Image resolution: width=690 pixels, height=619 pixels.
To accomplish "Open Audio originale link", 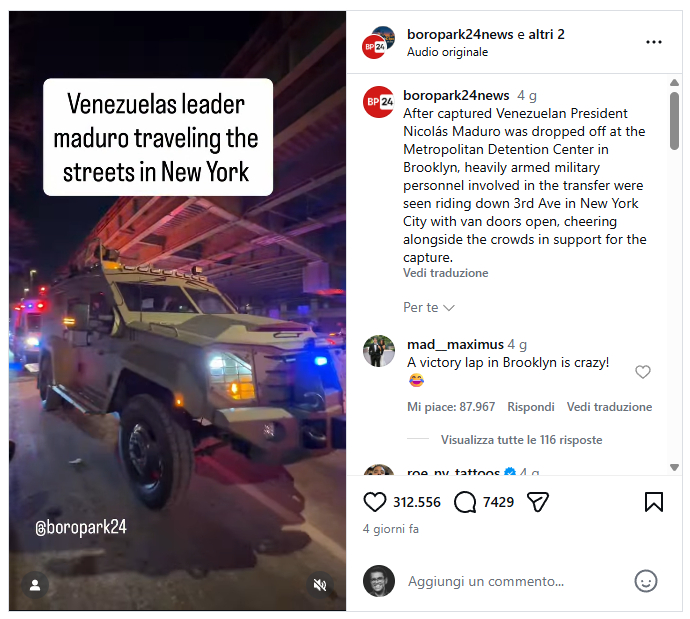I will [x=448, y=52].
